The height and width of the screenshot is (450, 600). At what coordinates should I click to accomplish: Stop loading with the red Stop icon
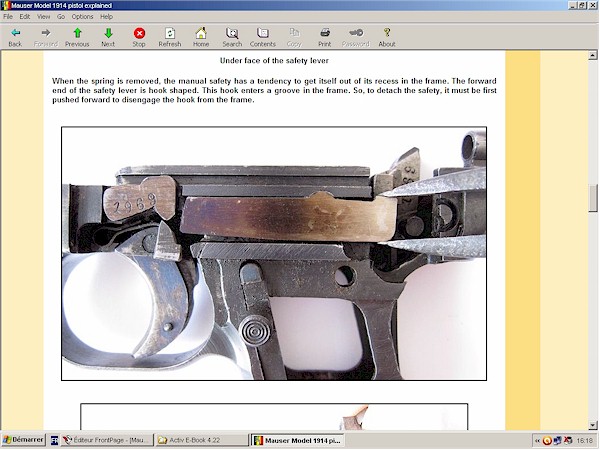coord(139,37)
